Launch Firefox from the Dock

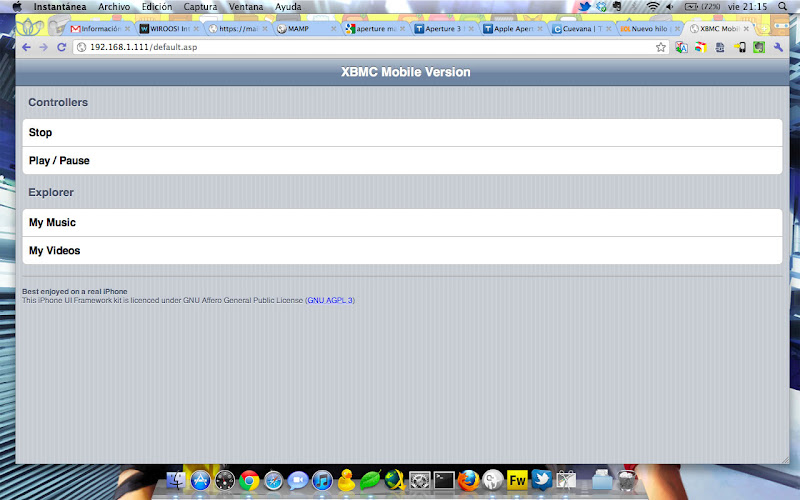pos(468,480)
